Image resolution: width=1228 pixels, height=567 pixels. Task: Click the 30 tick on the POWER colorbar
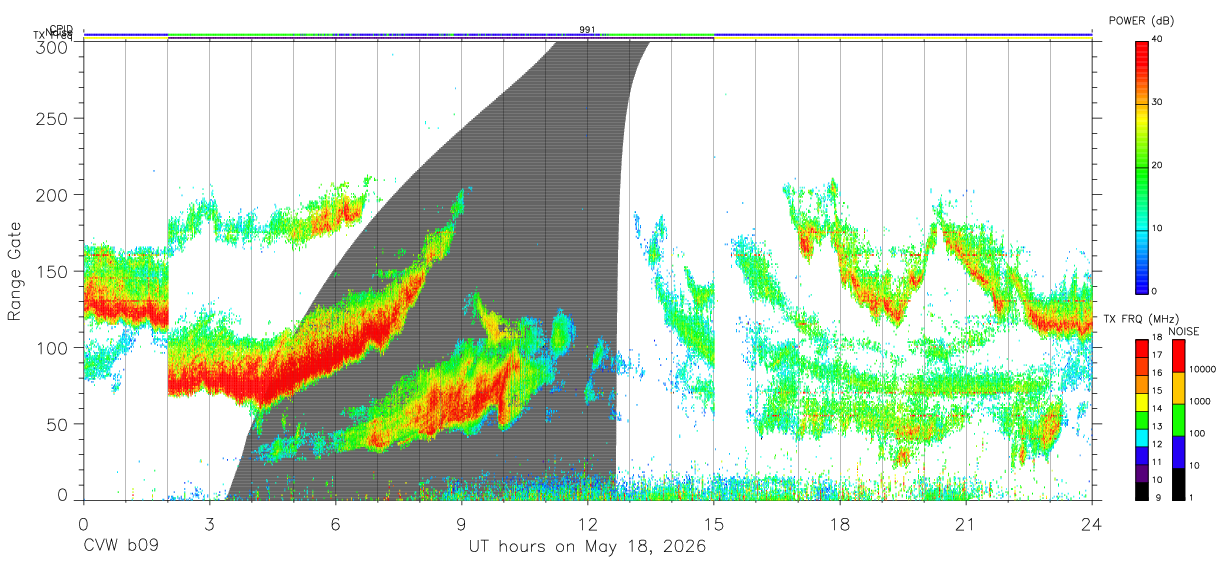1157,102
